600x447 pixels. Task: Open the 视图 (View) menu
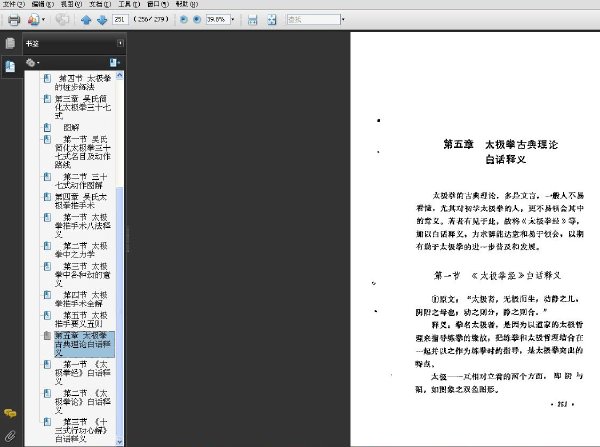click(x=71, y=4)
